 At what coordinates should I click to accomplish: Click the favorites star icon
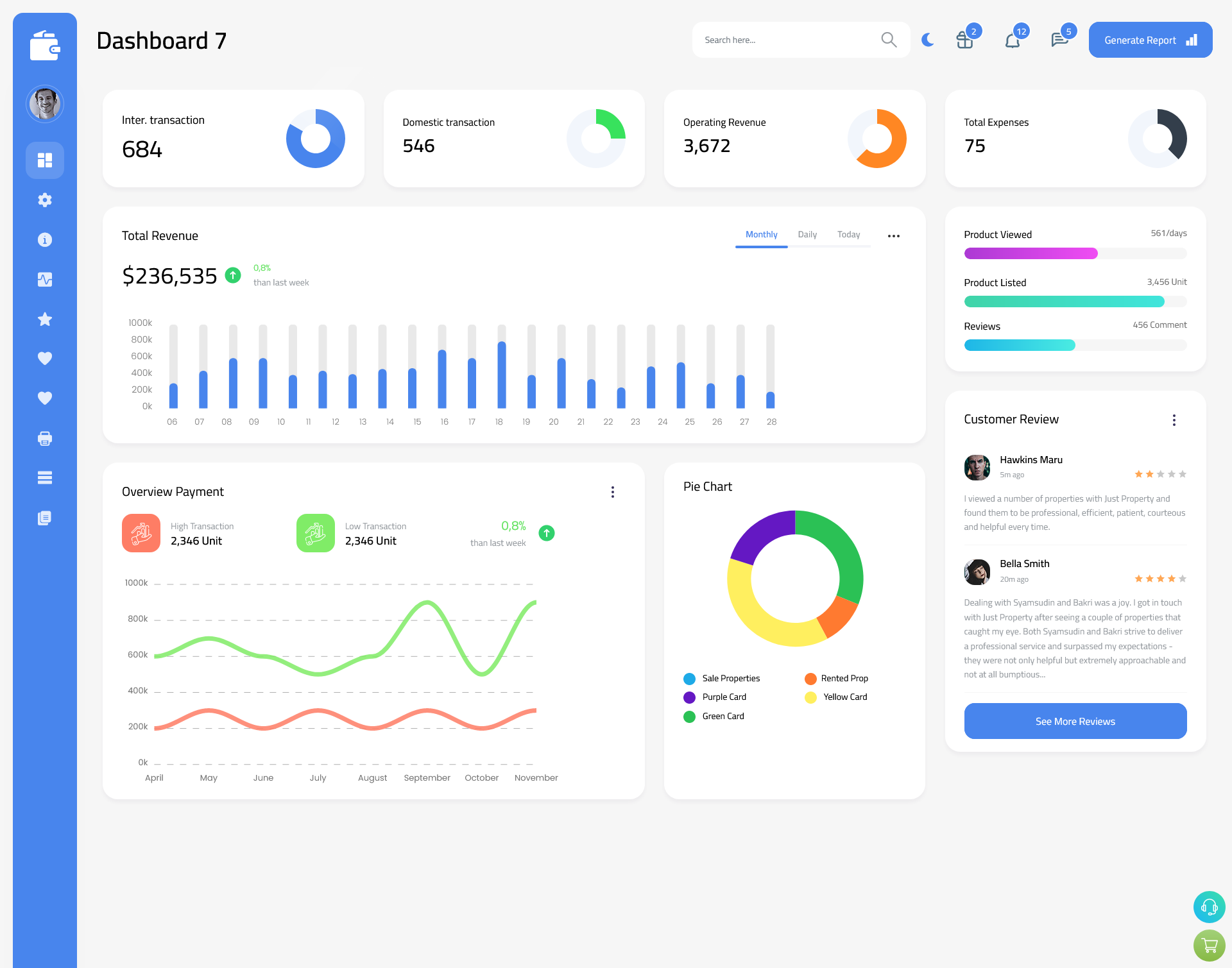[45, 319]
